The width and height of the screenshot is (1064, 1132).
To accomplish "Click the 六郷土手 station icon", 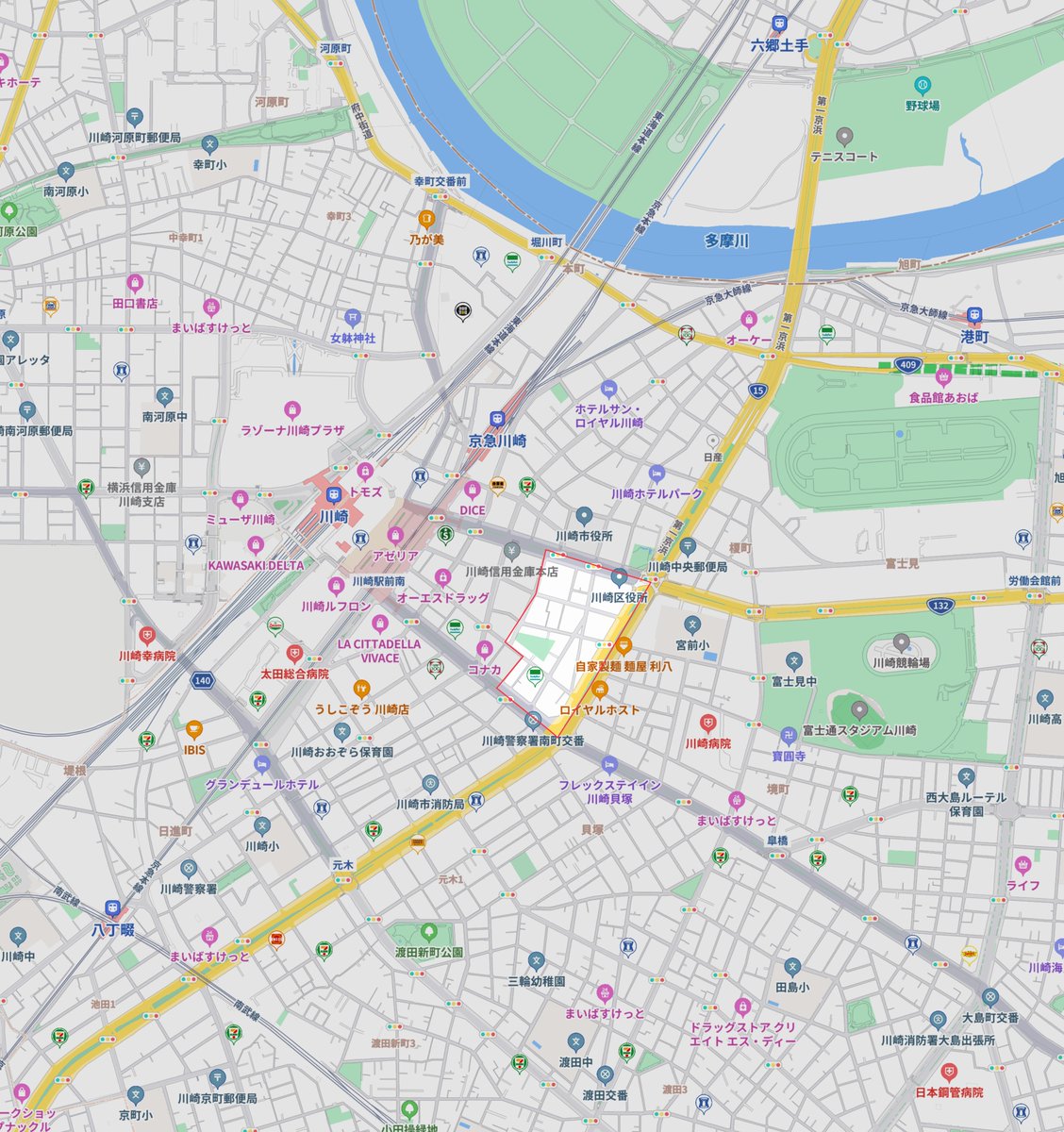I will point(779,25).
